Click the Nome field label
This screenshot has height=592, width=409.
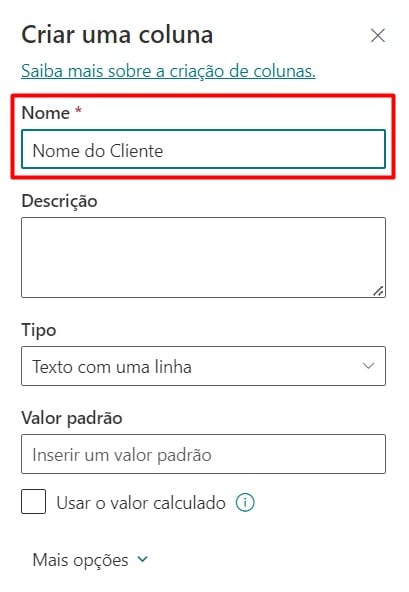click(46, 113)
